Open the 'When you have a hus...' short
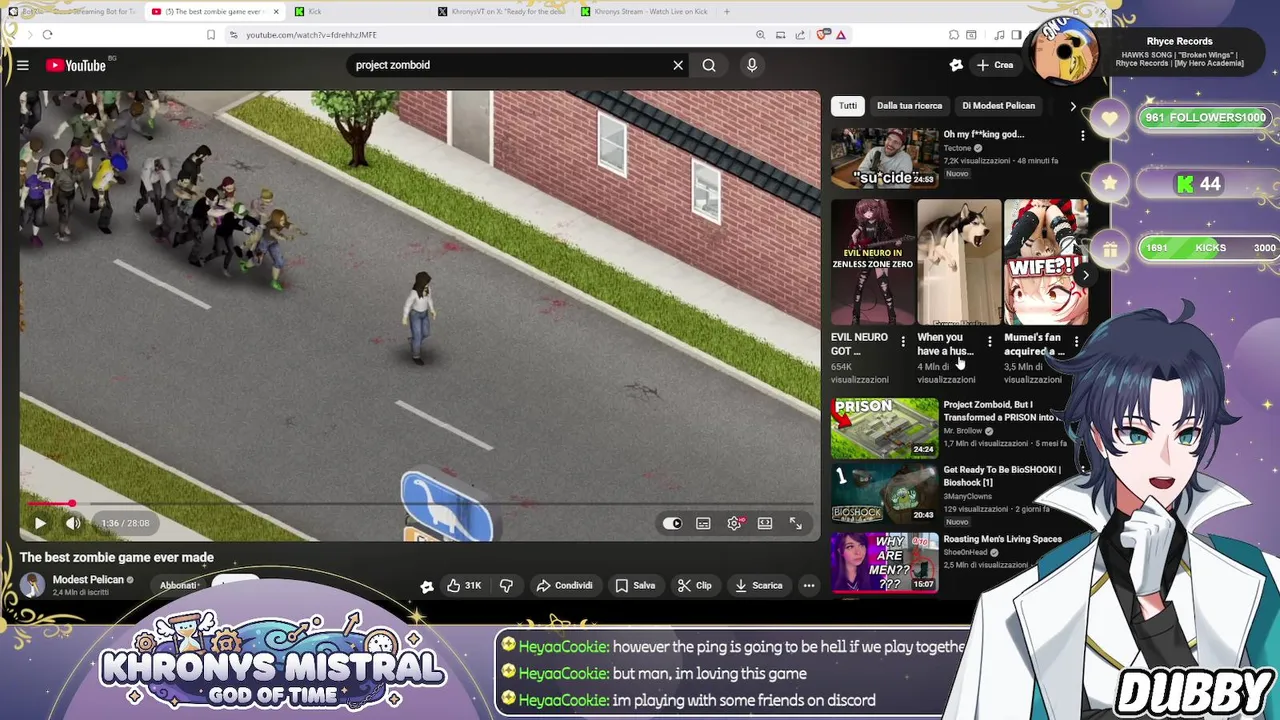This screenshot has height=720, width=1280. pos(958,262)
